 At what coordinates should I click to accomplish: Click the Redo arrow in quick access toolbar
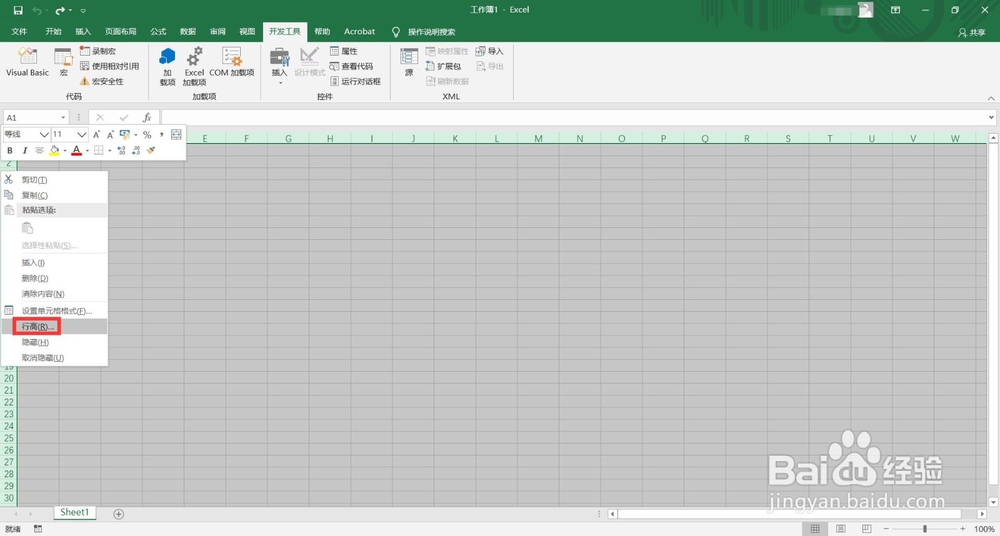[60, 10]
